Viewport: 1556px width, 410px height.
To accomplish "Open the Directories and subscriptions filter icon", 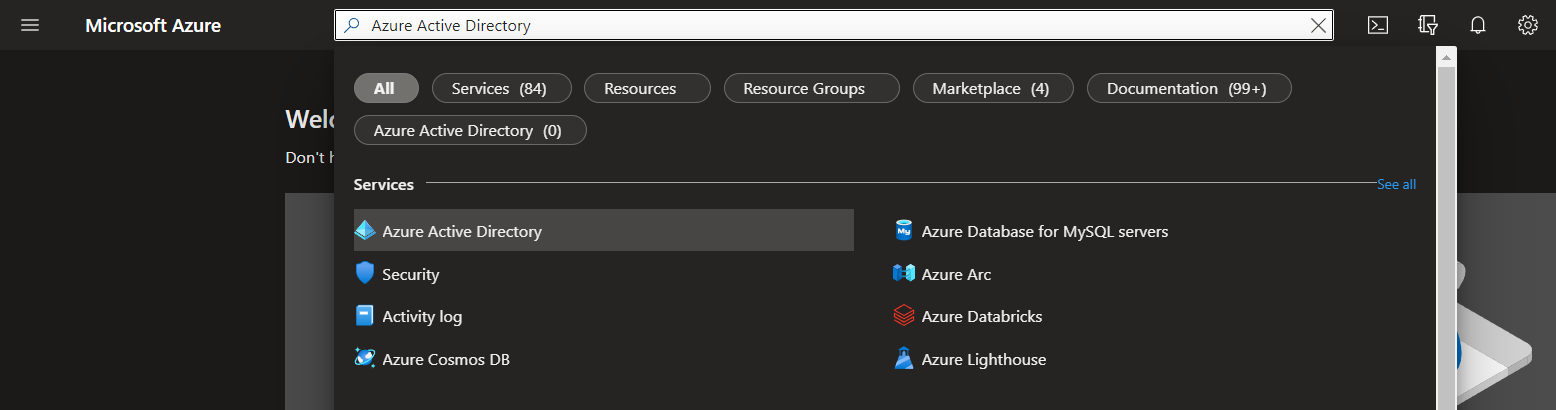I will click(x=1428, y=25).
